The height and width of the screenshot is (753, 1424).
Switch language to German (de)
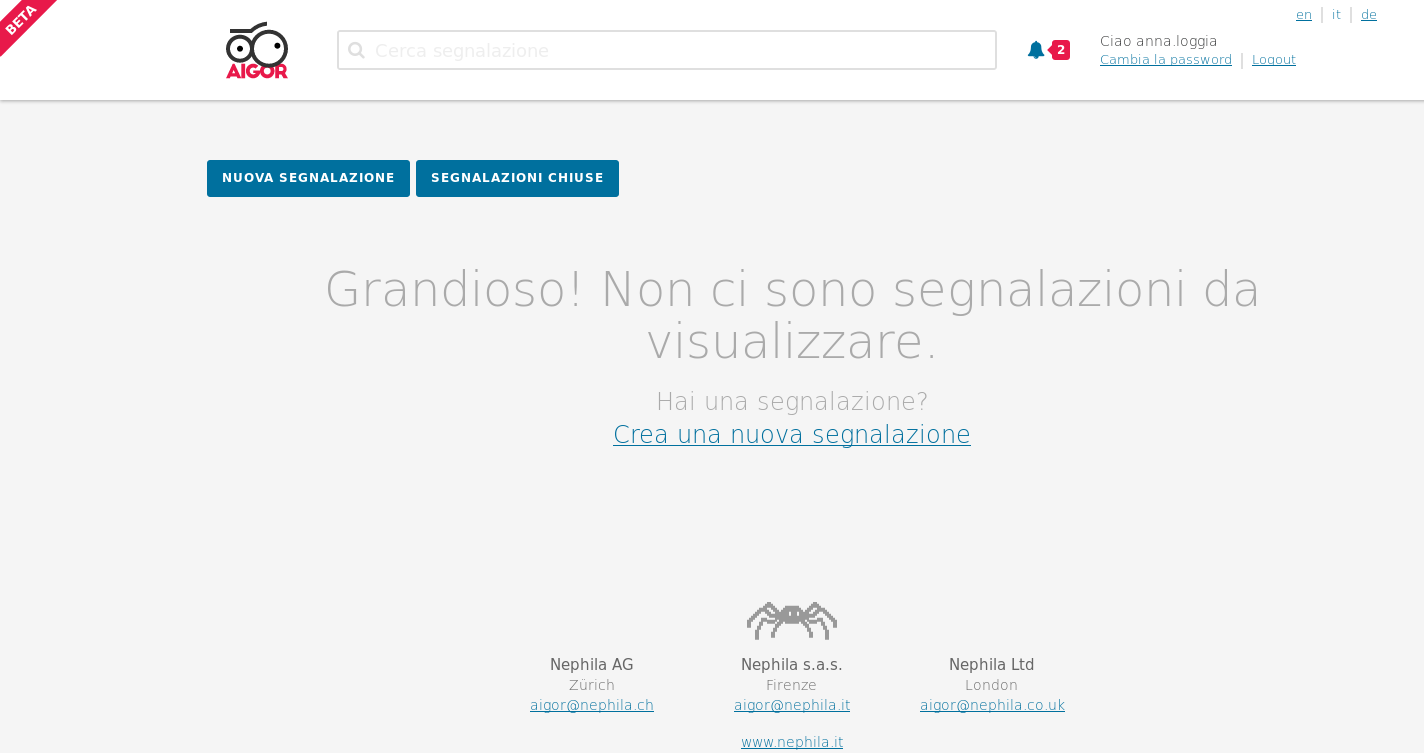point(1369,15)
